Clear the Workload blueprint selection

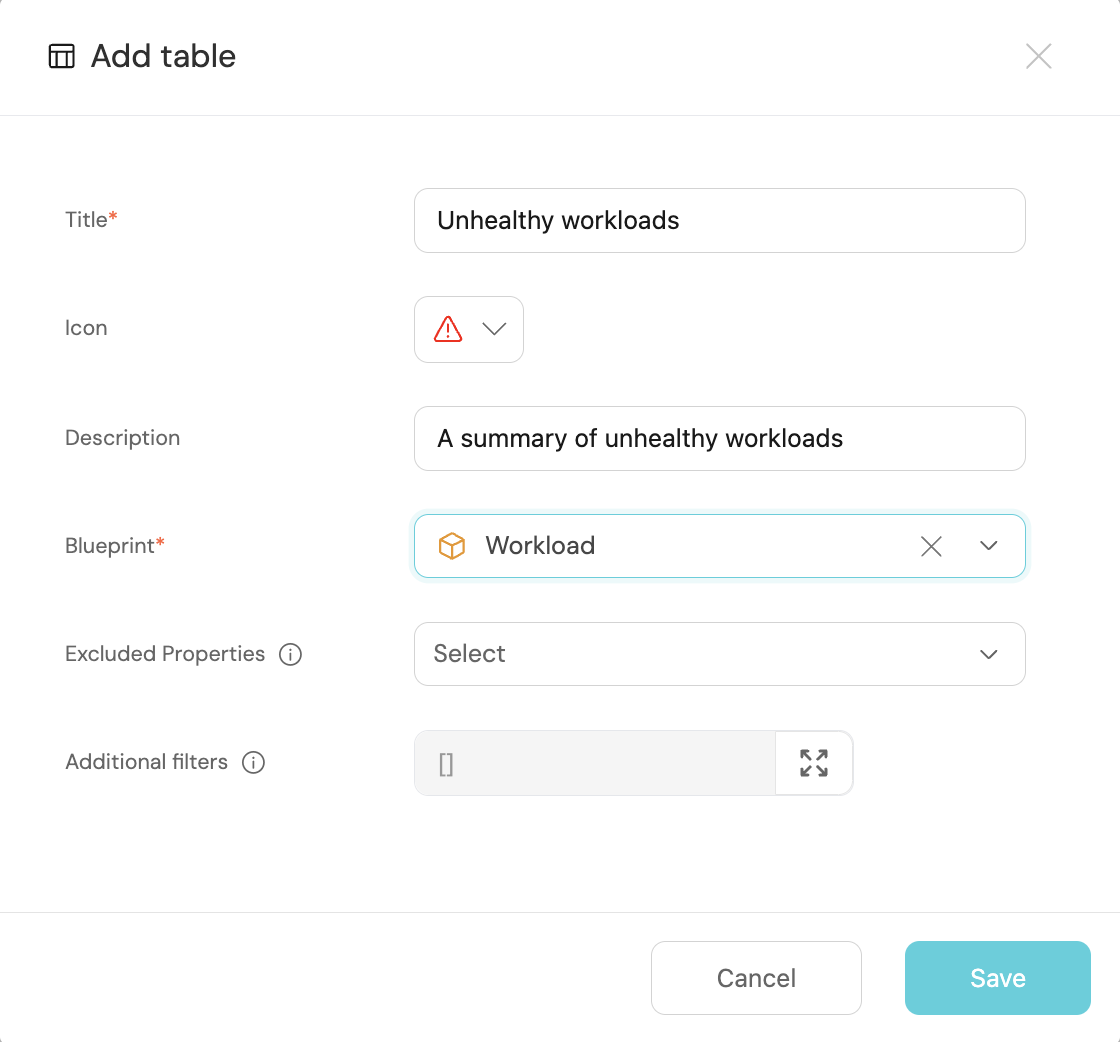(x=931, y=546)
